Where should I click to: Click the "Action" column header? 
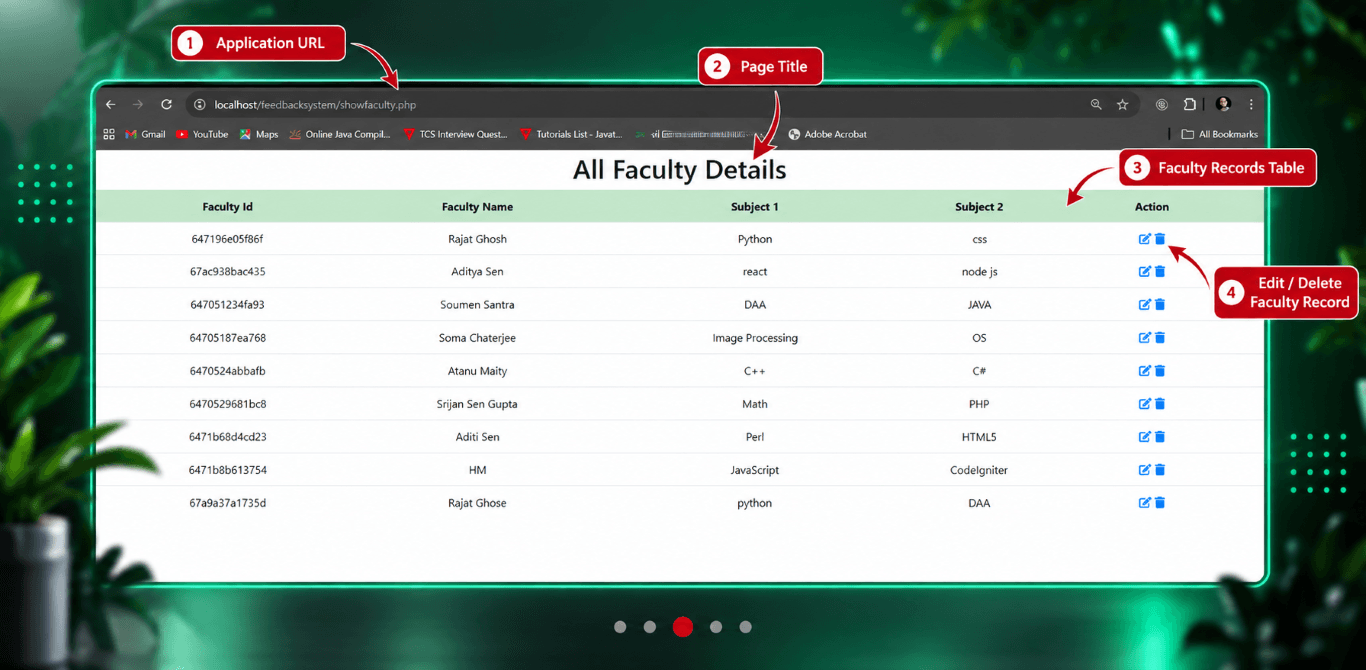pos(1152,207)
